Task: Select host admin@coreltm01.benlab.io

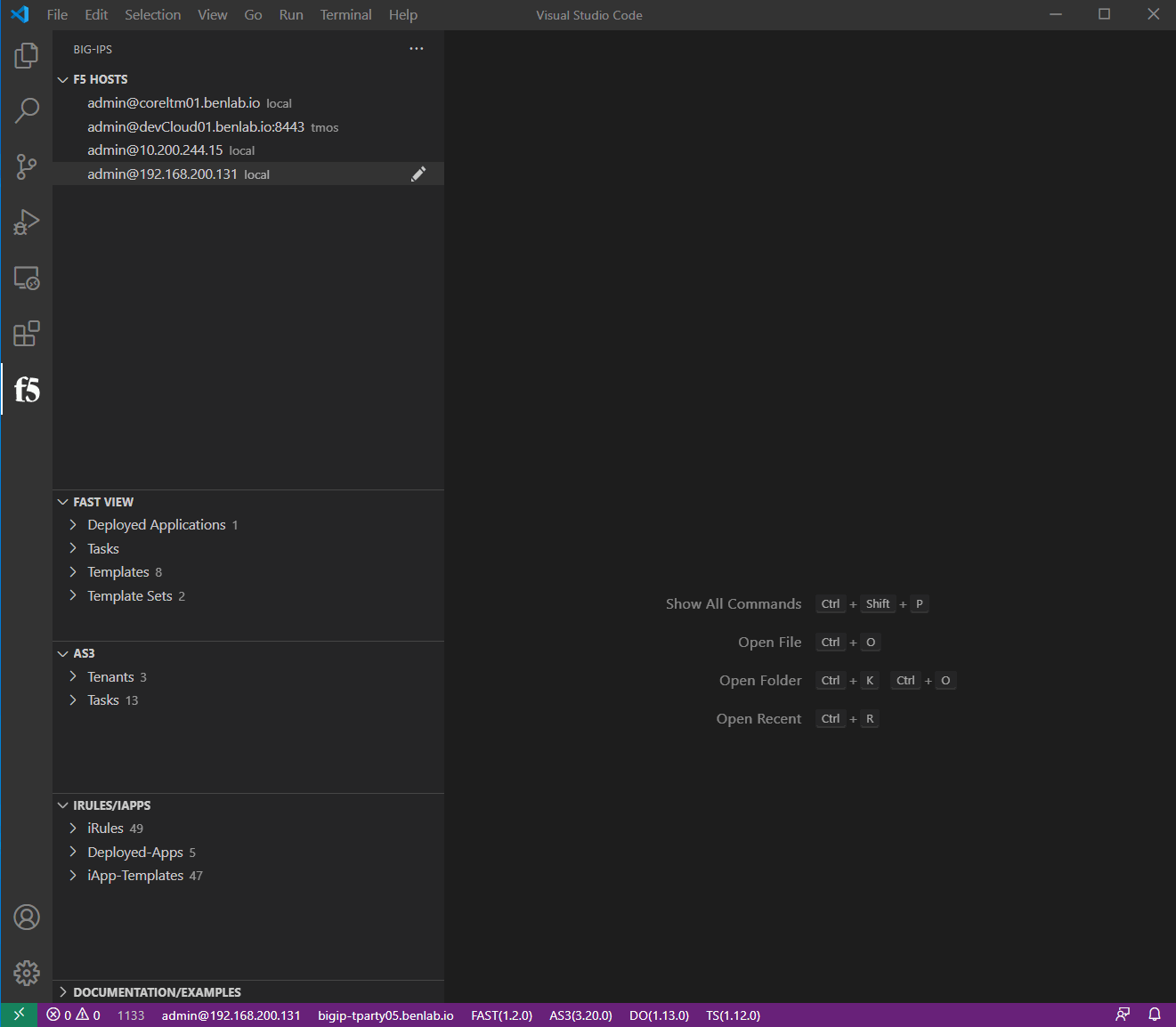Action: [174, 103]
